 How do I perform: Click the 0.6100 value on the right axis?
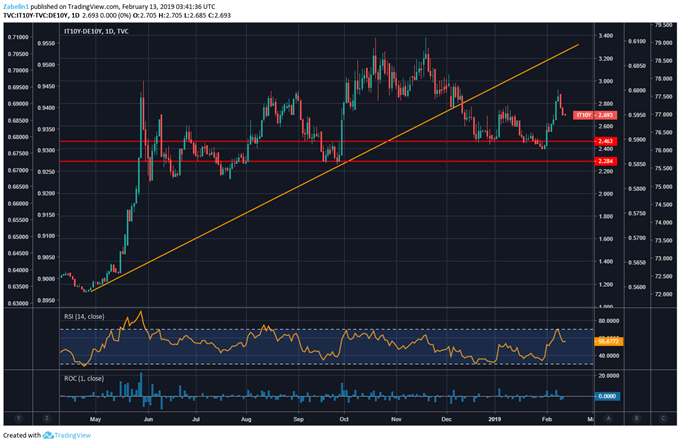pyautogui.click(x=637, y=41)
